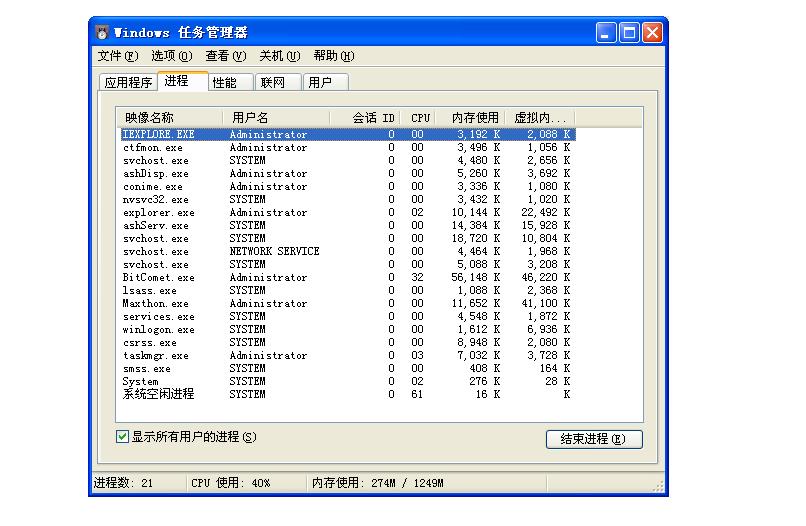Image resolution: width=806 pixels, height=526 pixels.
Task: Open the 查看(V) menu
Action: pos(226,56)
